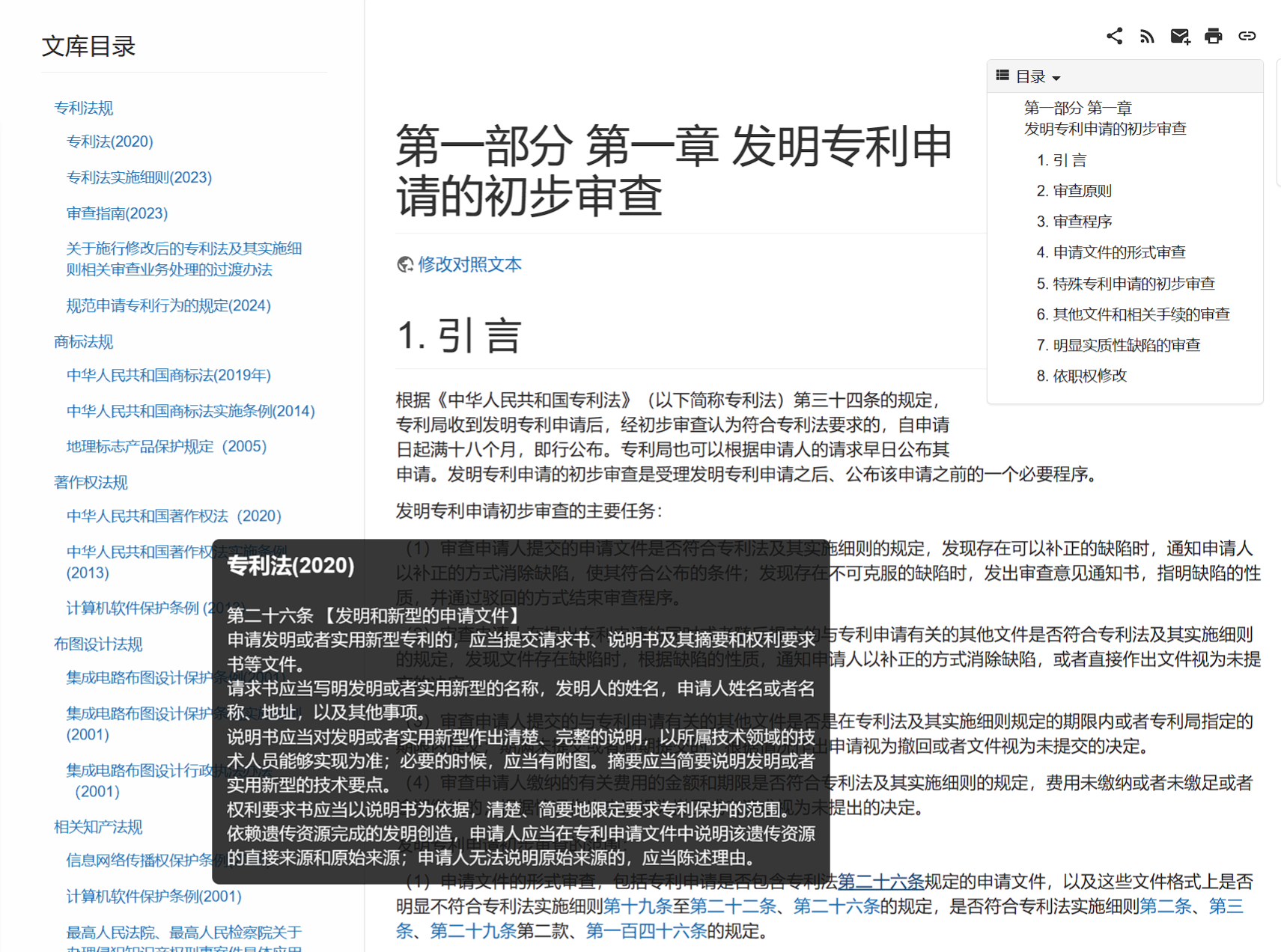
Task: Select 专利法实施细则(2023) from library list
Action: (139, 177)
